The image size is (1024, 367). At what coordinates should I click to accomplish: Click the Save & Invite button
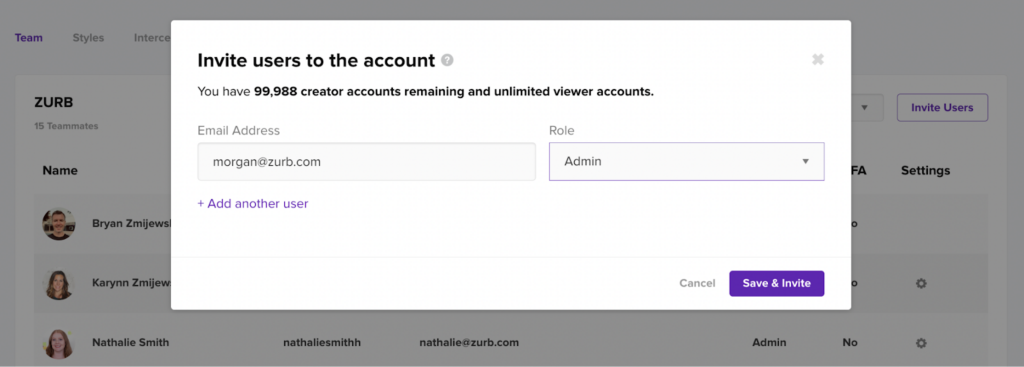click(776, 283)
